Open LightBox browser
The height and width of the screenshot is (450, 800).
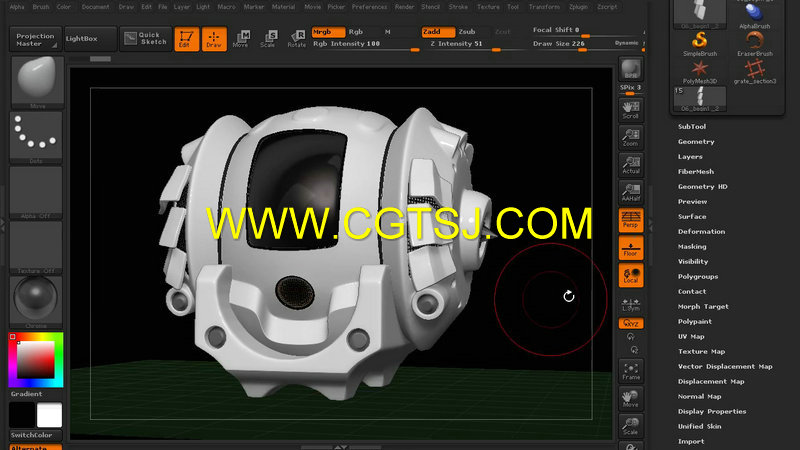[90, 39]
